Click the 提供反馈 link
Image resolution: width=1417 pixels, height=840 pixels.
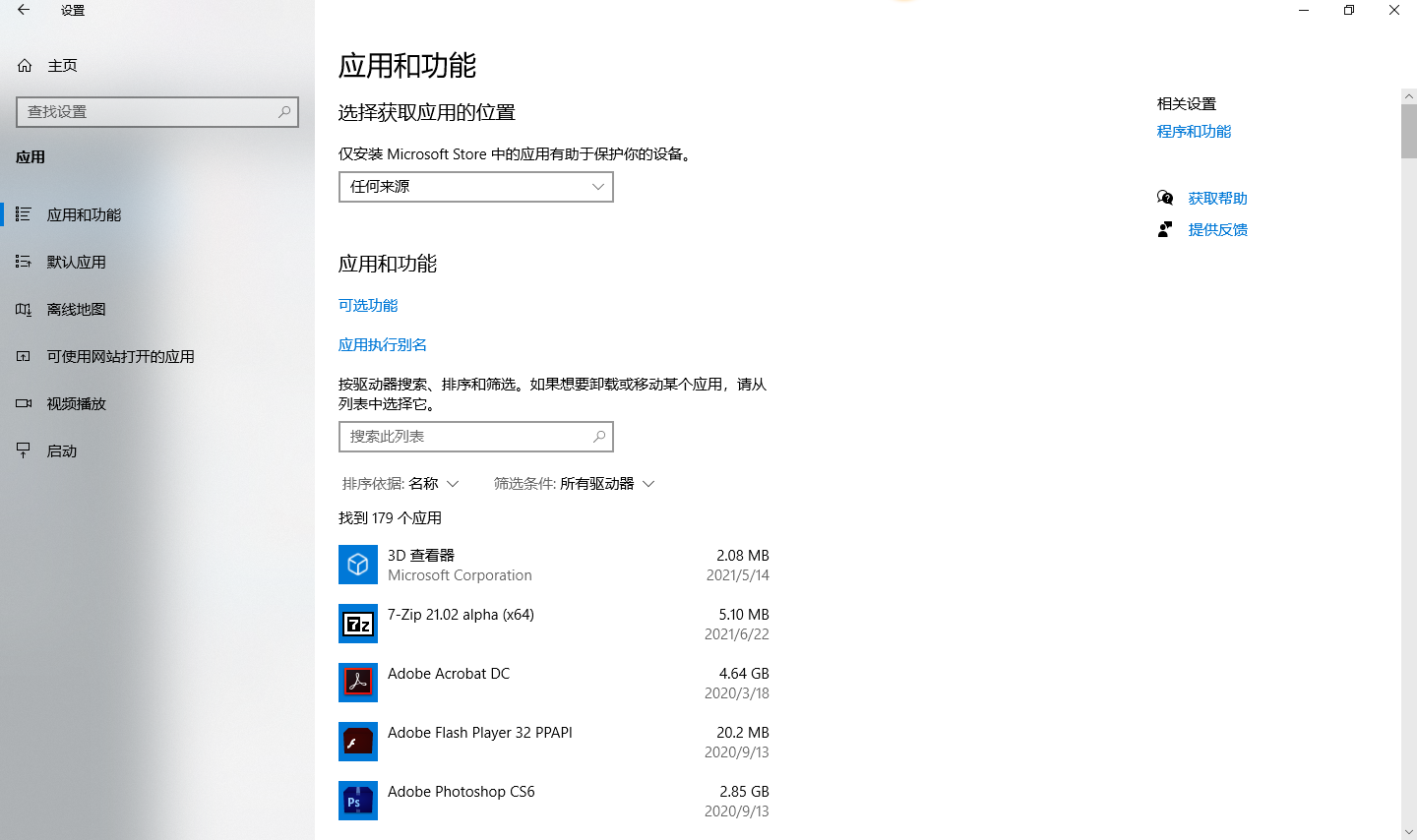coord(1218,230)
